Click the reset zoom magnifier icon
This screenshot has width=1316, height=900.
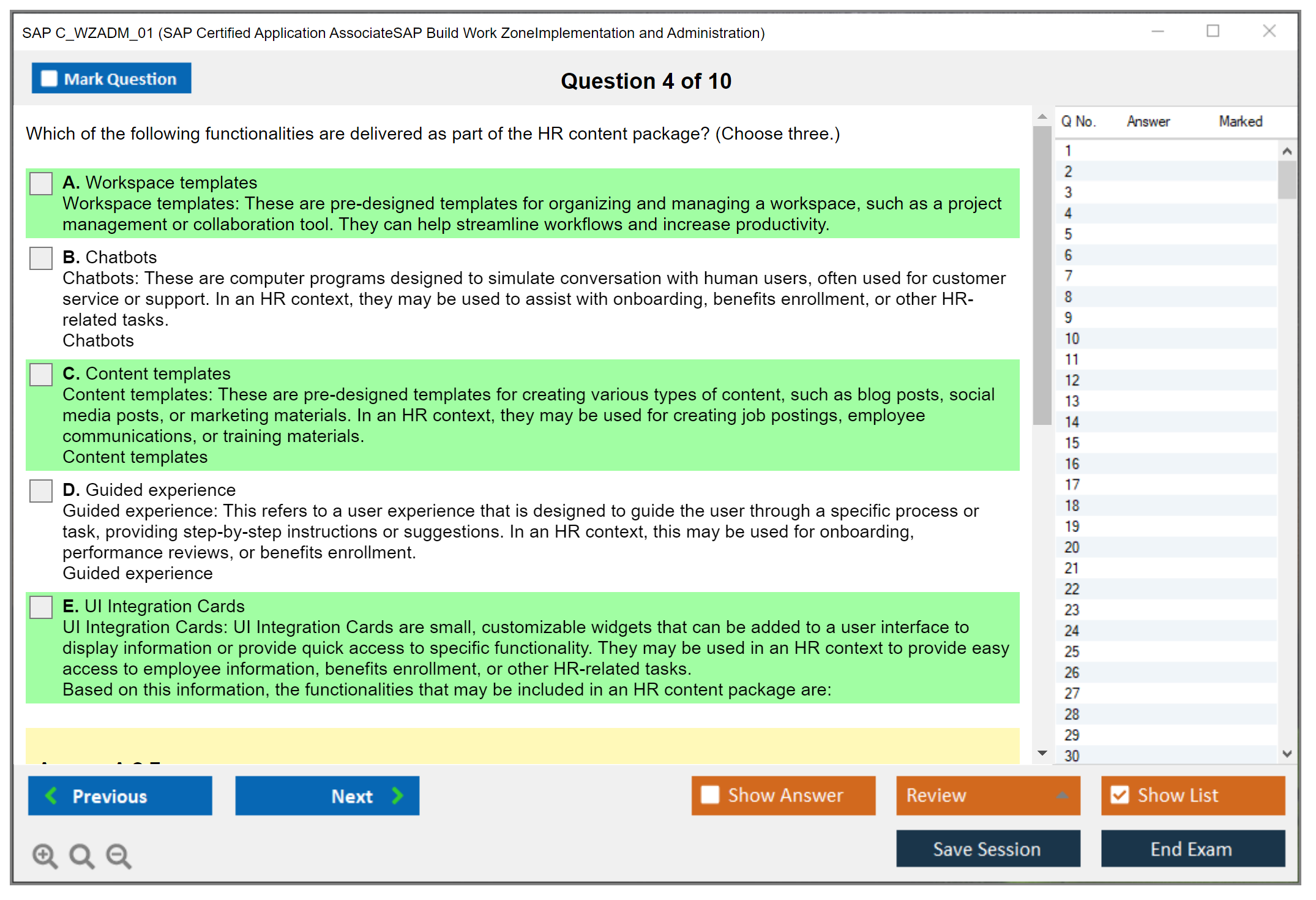(81, 855)
